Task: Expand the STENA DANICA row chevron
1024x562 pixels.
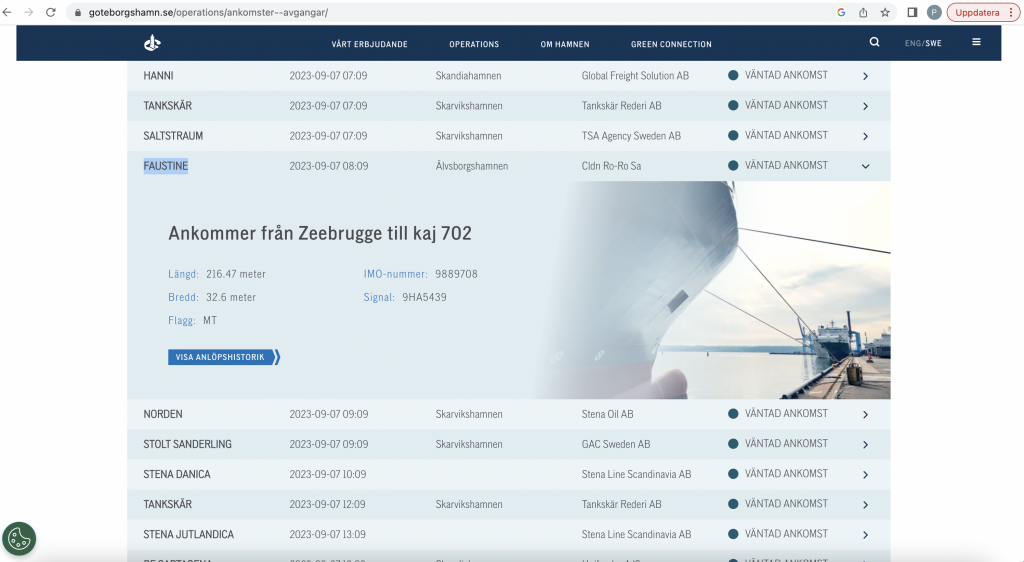Action: [865, 475]
